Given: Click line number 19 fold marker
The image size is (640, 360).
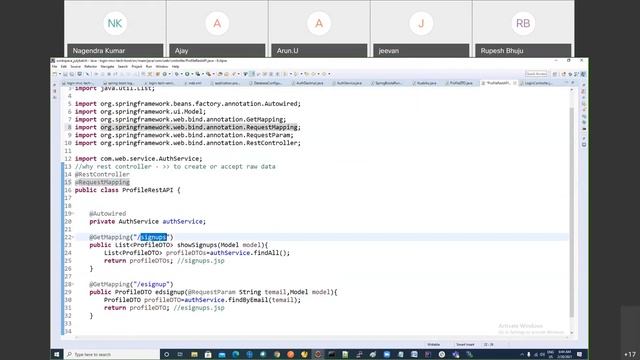Looking at the screenshot, I should [x=73, y=213].
